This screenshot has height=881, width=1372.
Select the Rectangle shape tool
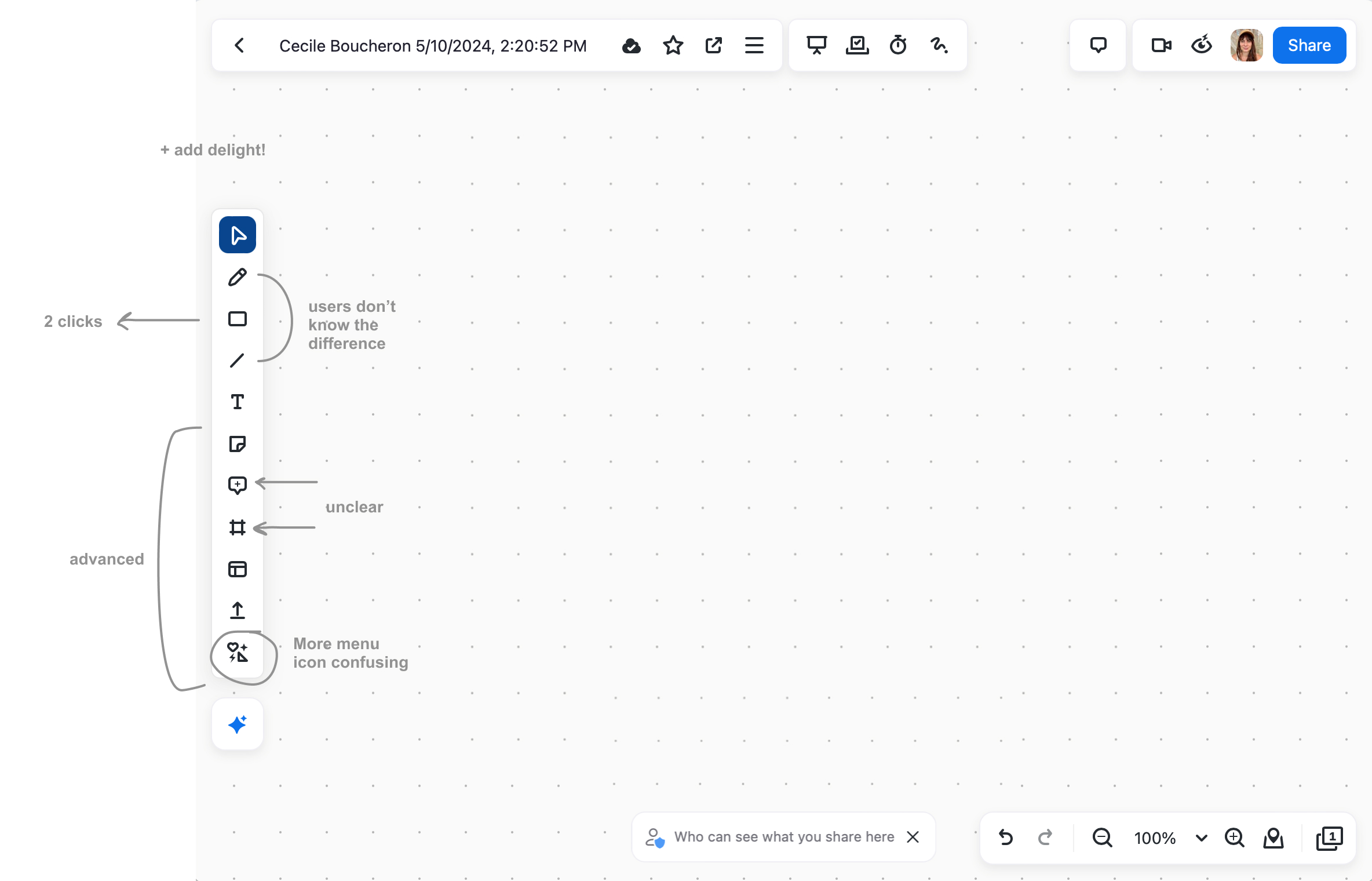(x=237, y=319)
